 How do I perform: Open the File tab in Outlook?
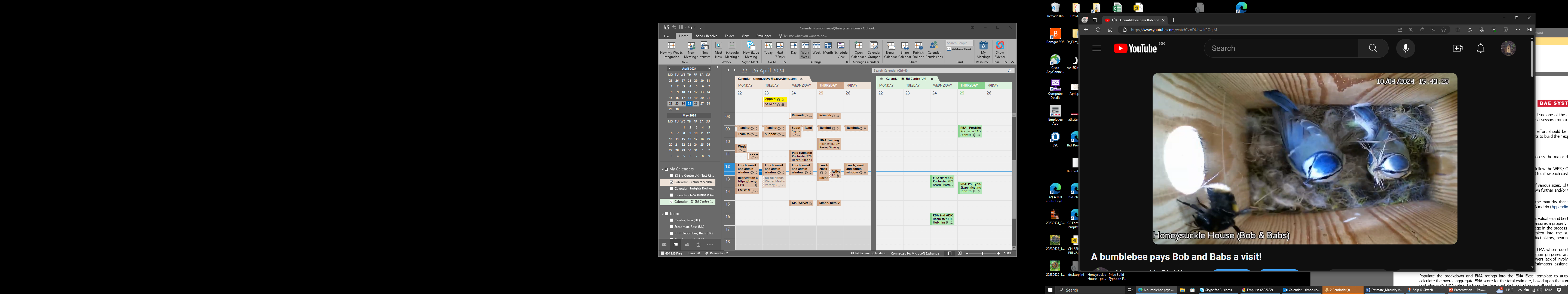(666, 36)
